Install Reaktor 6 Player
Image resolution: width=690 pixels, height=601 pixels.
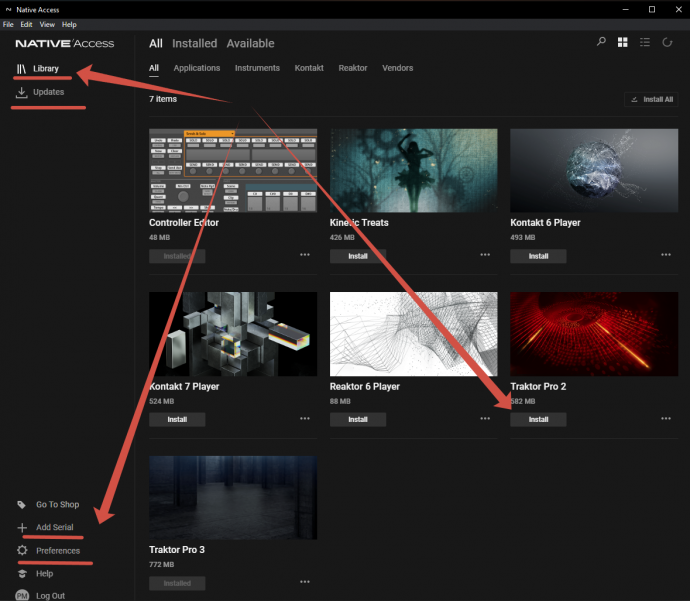(x=358, y=419)
